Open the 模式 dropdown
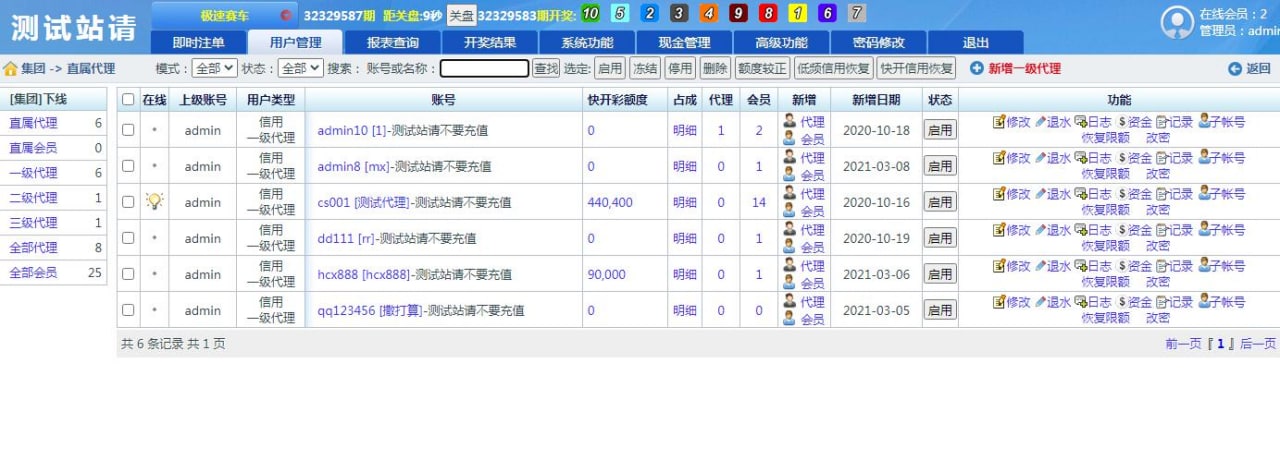 [214, 69]
